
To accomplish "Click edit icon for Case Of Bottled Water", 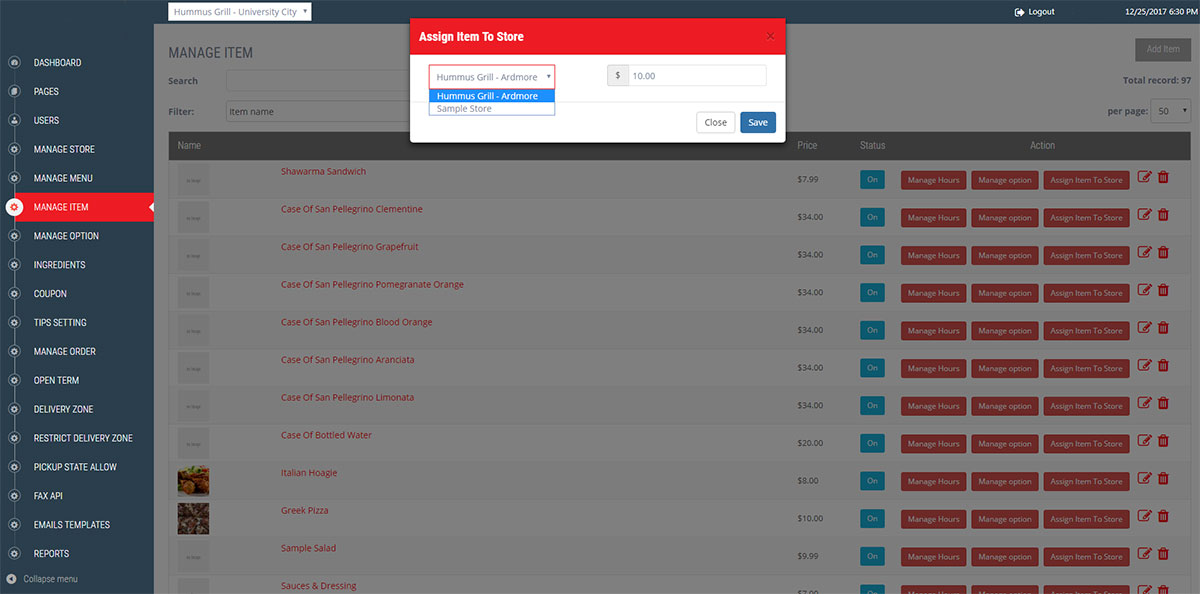I will coord(1145,441).
